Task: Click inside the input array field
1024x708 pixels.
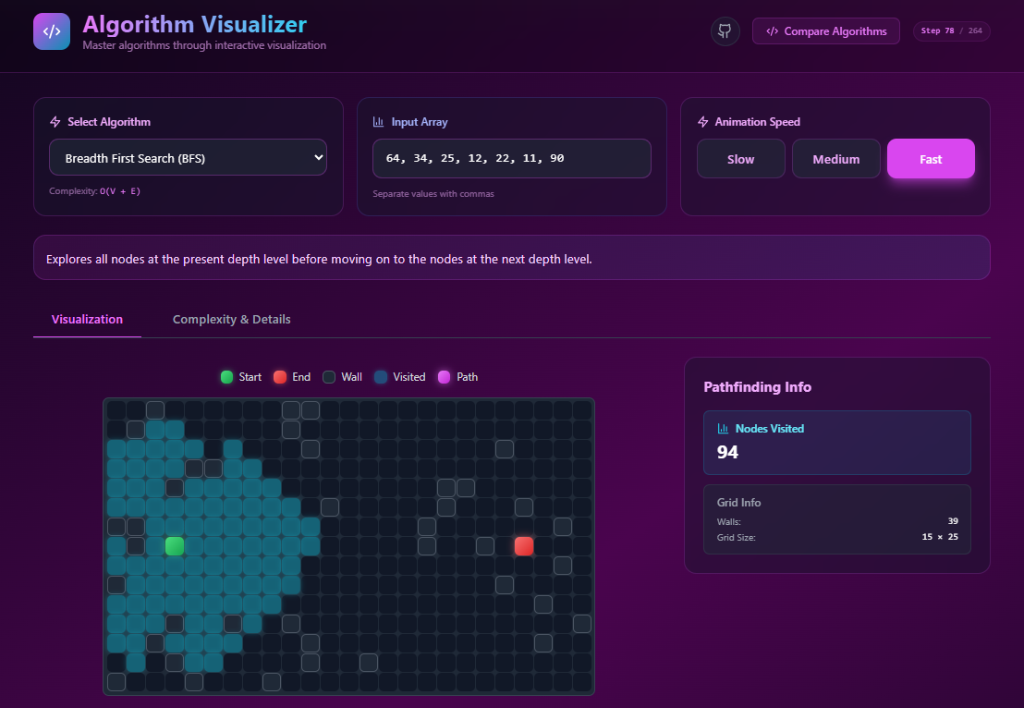Action: (x=511, y=157)
